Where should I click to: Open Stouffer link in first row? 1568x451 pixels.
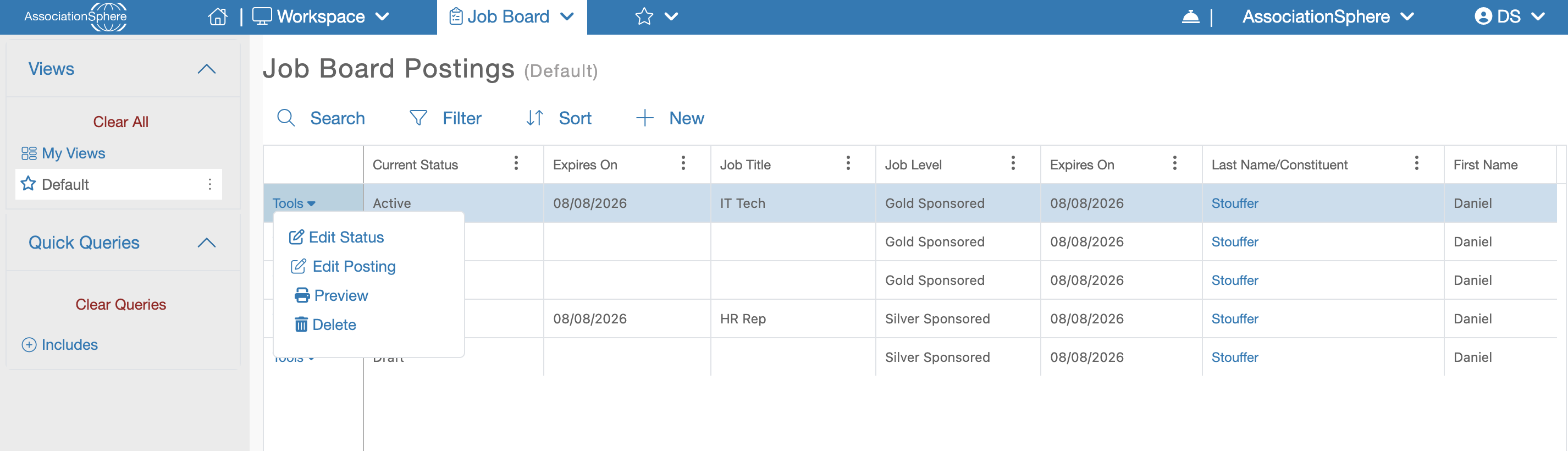1234,204
